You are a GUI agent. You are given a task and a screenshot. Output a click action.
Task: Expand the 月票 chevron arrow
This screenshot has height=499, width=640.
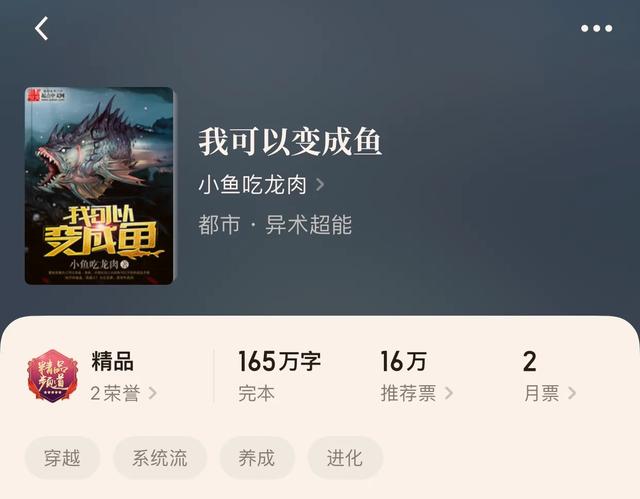point(572,393)
